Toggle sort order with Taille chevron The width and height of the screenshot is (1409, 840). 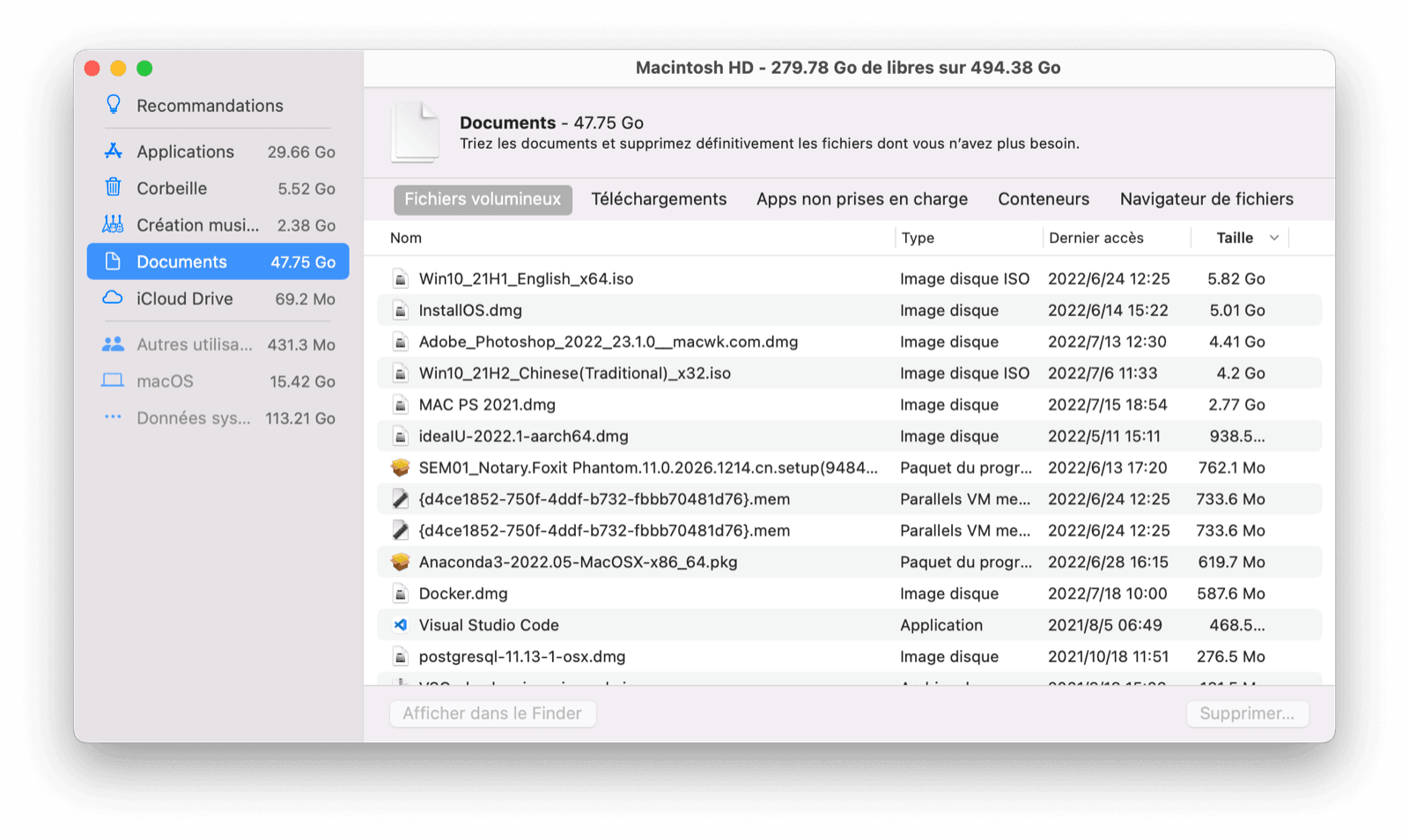(x=1273, y=238)
